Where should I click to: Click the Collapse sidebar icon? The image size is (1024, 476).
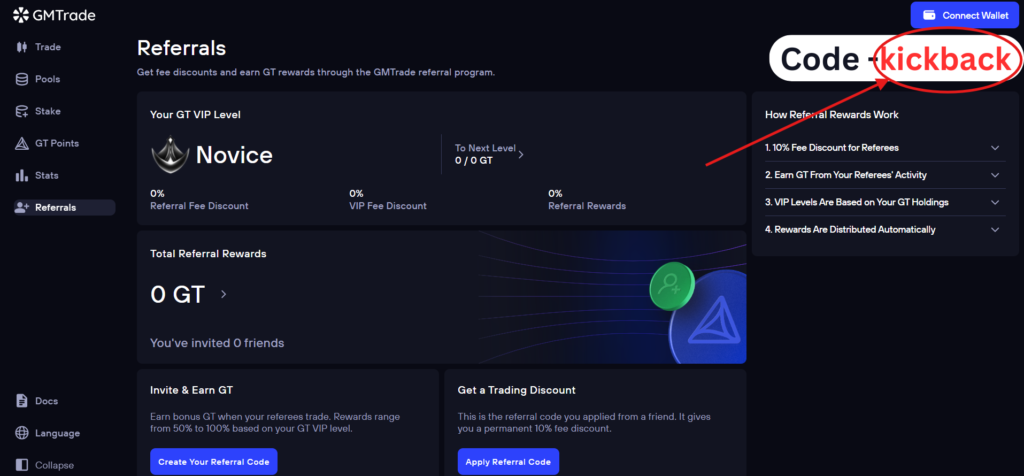(x=22, y=465)
